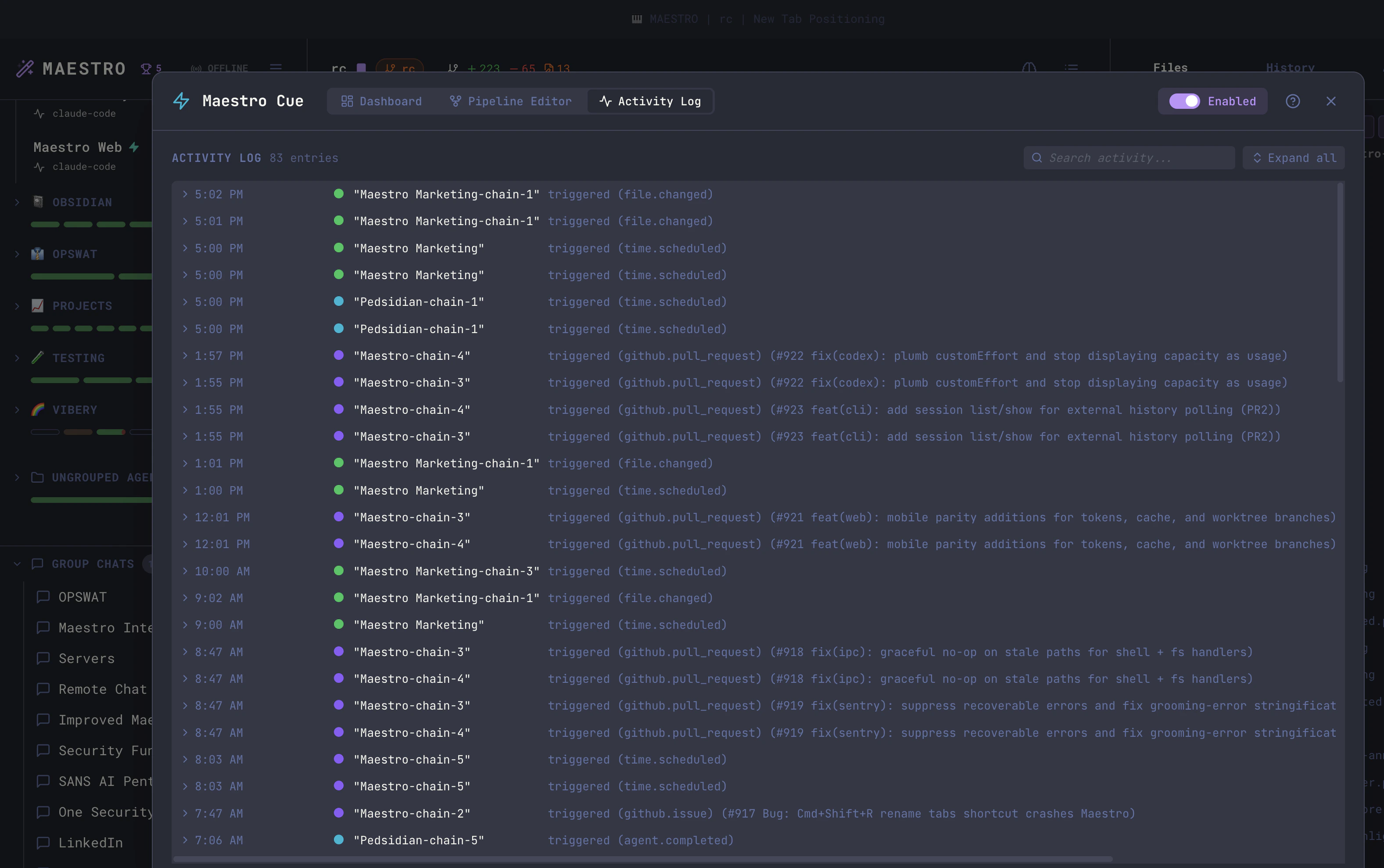Open the History tab in the right panel
The width and height of the screenshot is (1384, 868).
(x=1291, y=68)
